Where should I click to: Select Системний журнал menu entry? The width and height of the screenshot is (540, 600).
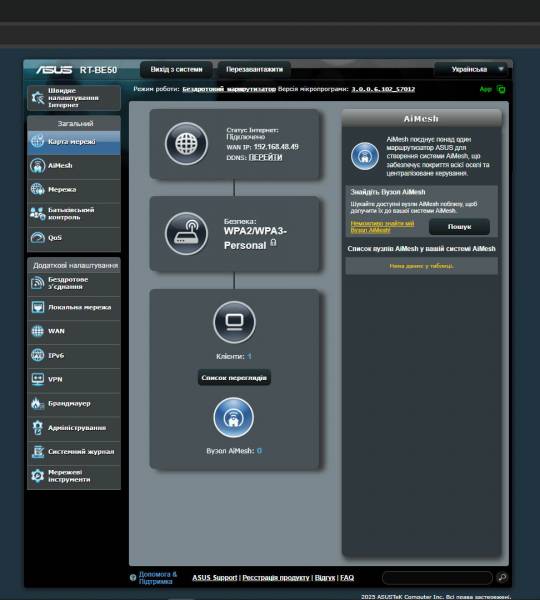point(74,452)
